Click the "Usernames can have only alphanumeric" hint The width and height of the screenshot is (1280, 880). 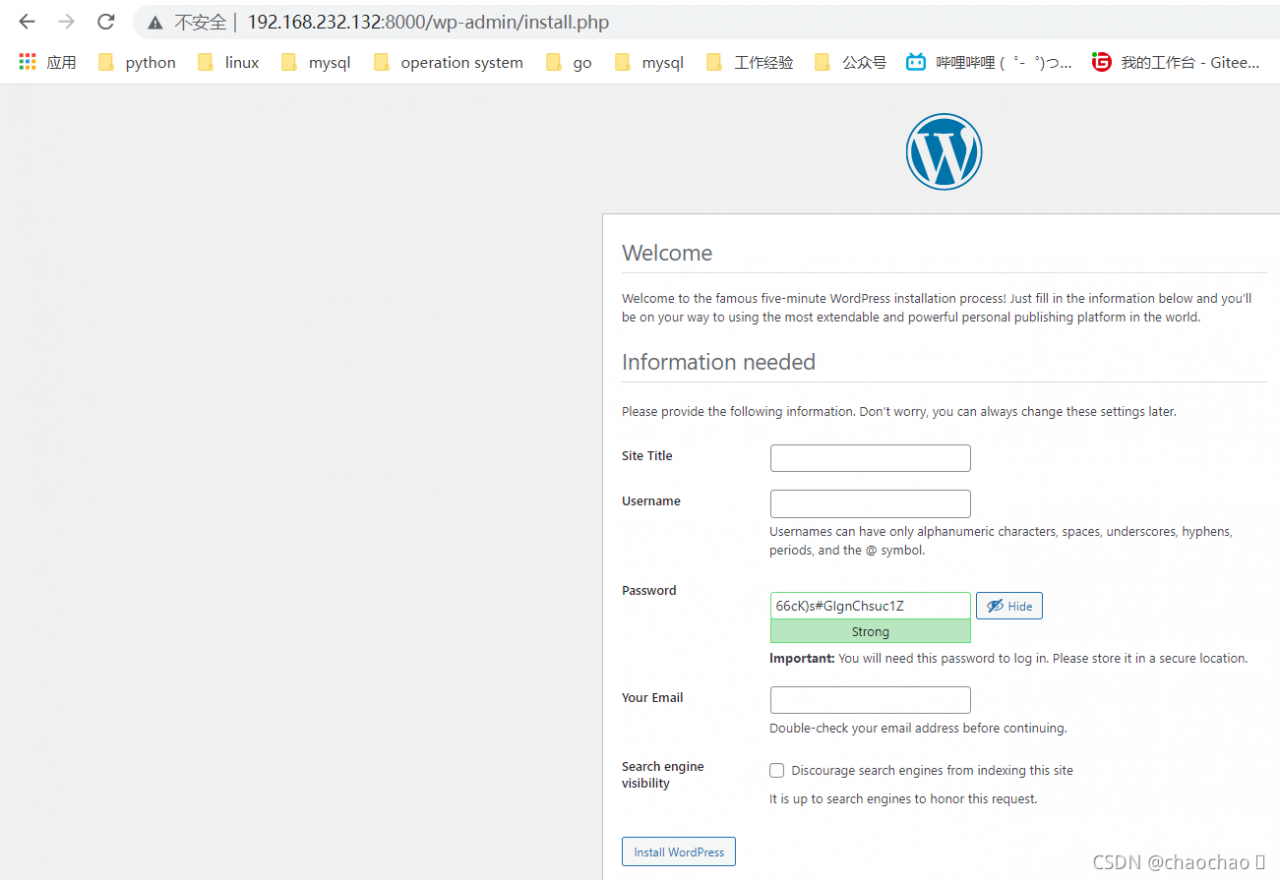point(1001,541)
